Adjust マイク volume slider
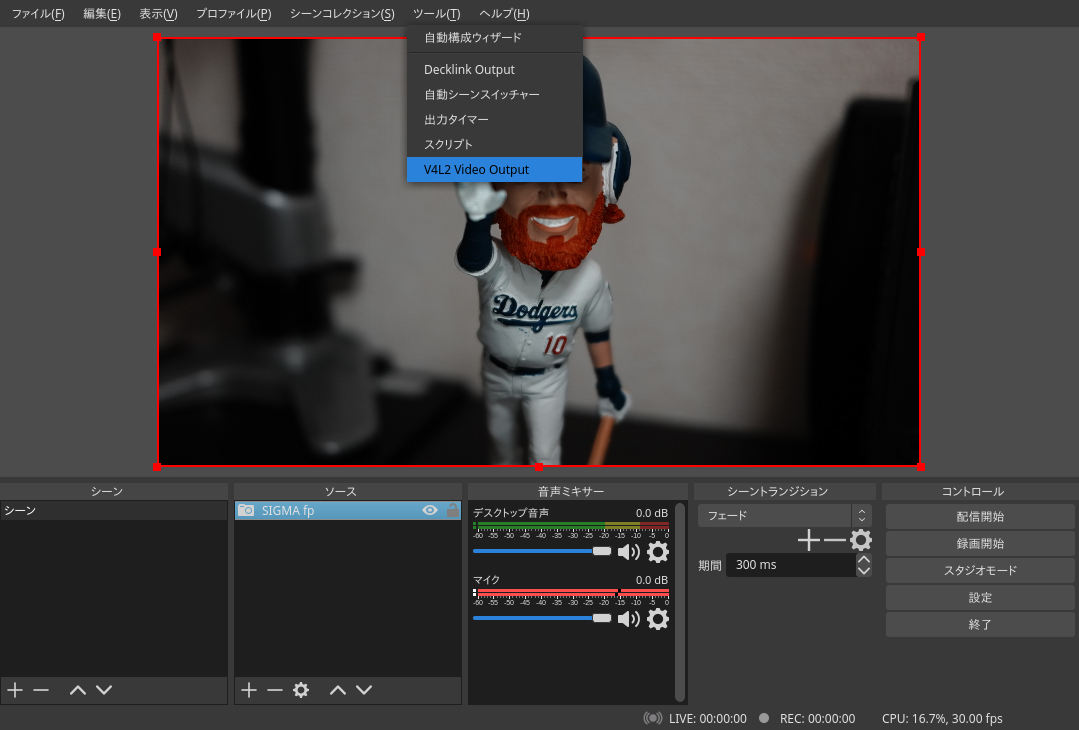Screen dimensions: 1079x730 click(542, 619)
